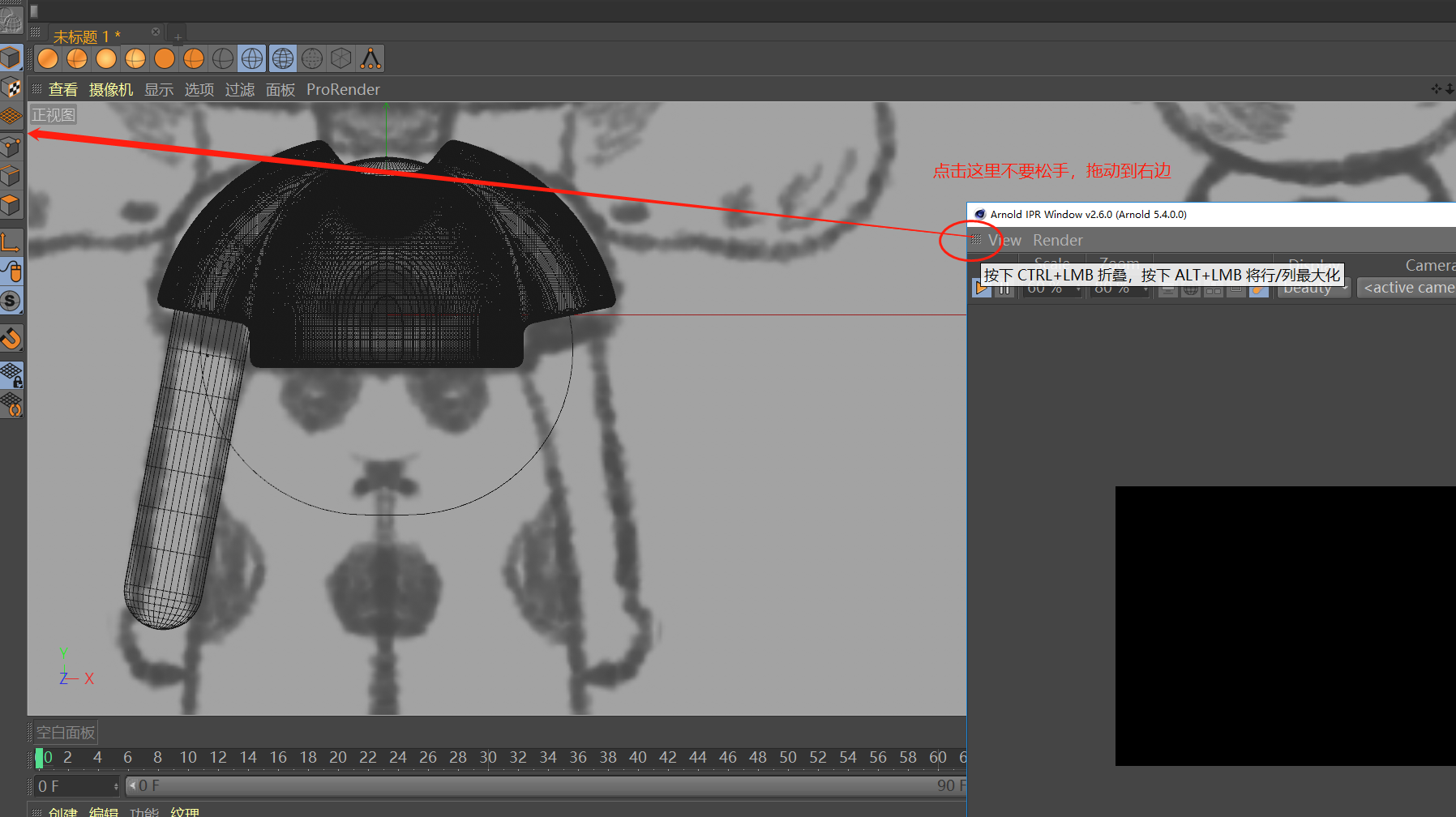
Task: Switch to the 未标题 1 tab
Action: click(x=87, y=36)
